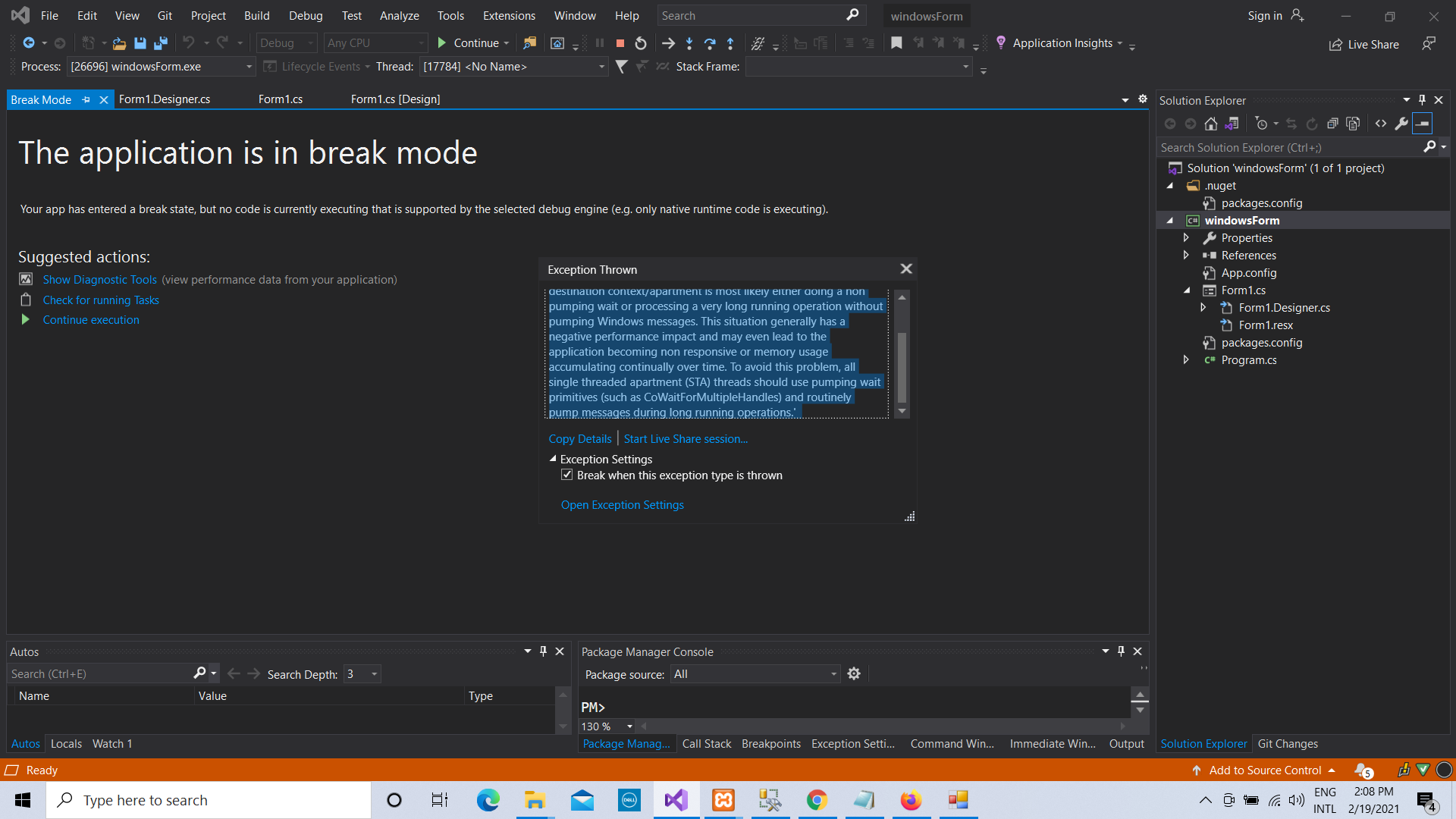Open Properties wrench icon in Solution Explorer
1456x819 pixels.
1401,124
